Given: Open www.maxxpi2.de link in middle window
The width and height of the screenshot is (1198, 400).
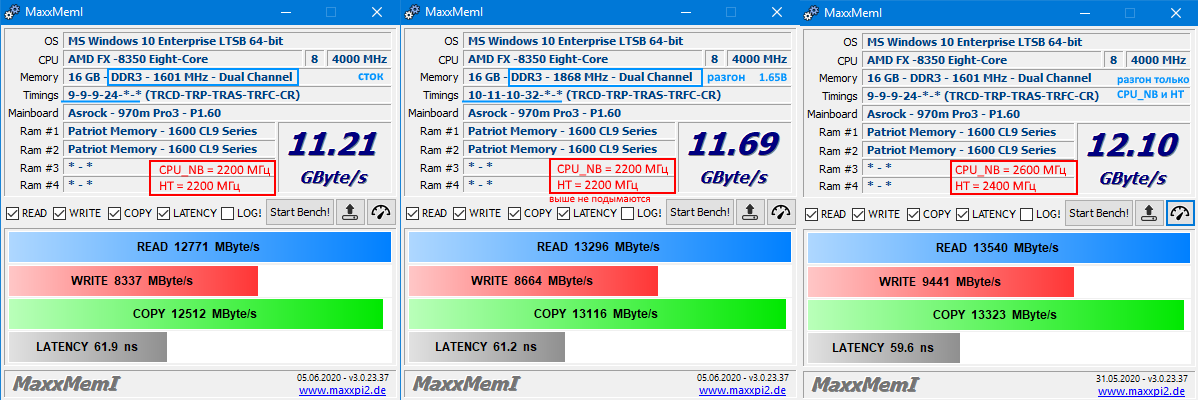Looking at the screenshot, I should [742, 391].
